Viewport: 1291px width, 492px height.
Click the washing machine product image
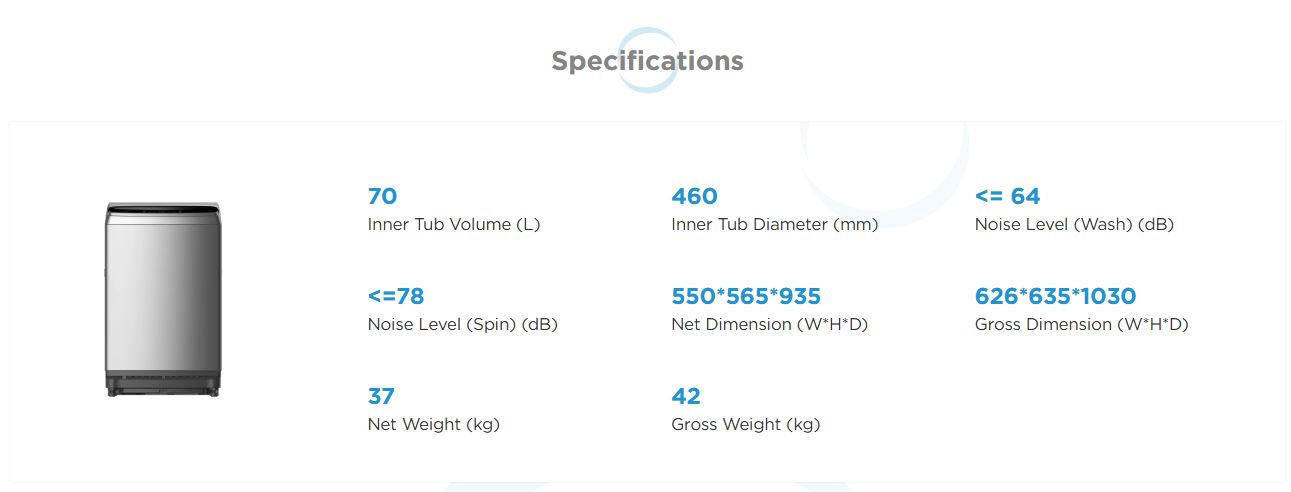pyautogui.click(x=164, y=300)
